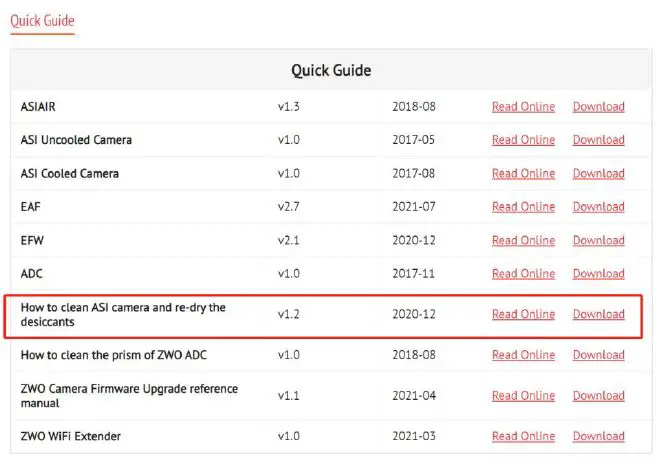The image size is (664, 461).
Task: Download the ADC quick guide
Action: (598, 274)
